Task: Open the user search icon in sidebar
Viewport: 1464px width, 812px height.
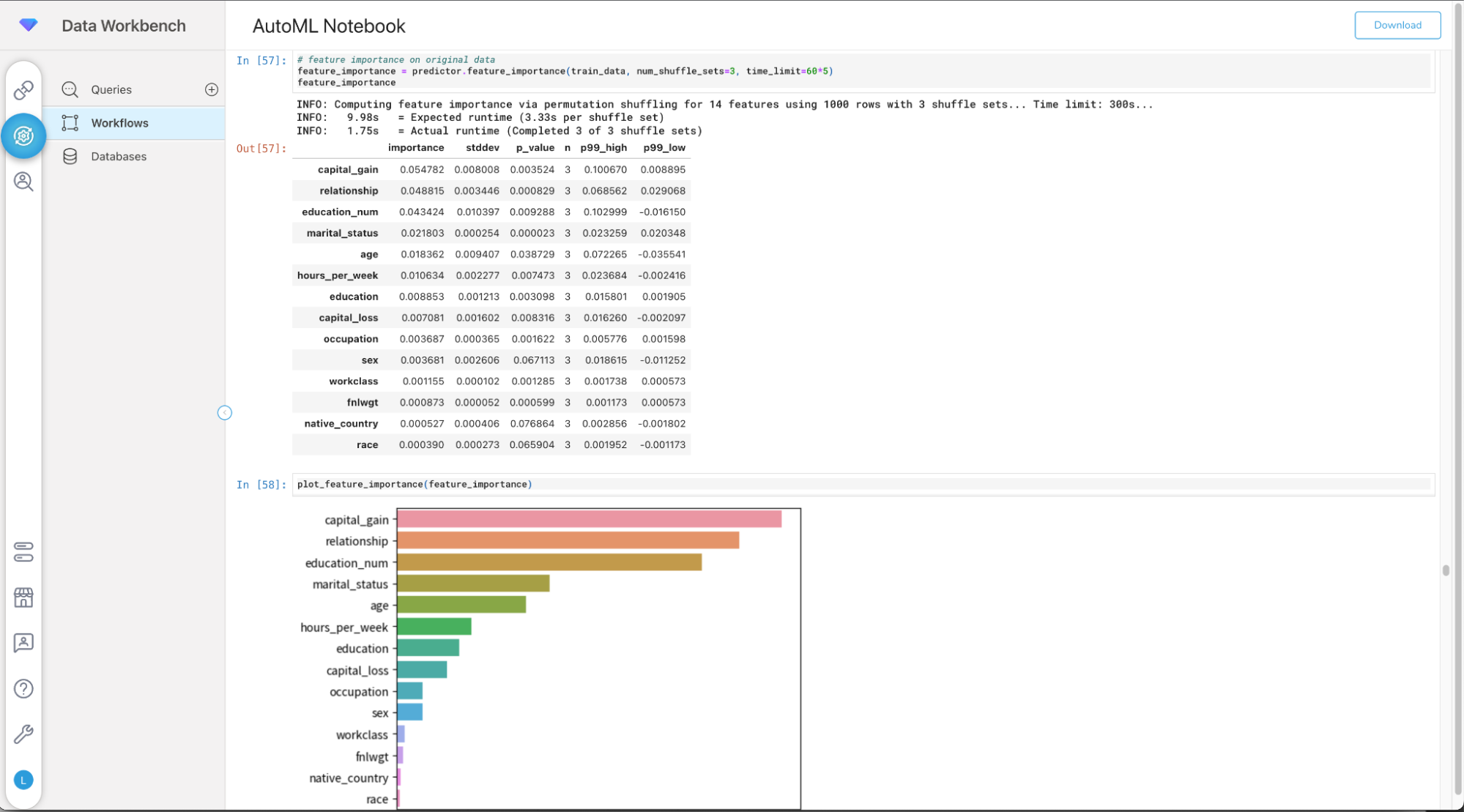Action: click(23, 182)
